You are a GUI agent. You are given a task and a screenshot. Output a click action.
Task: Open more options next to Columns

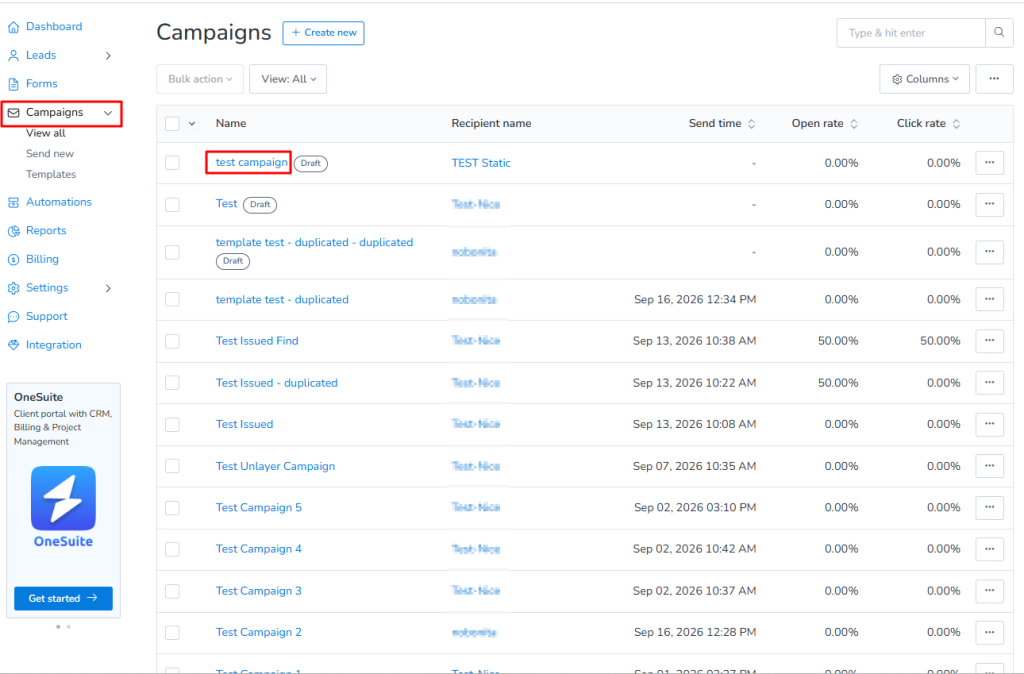(994, 79)
